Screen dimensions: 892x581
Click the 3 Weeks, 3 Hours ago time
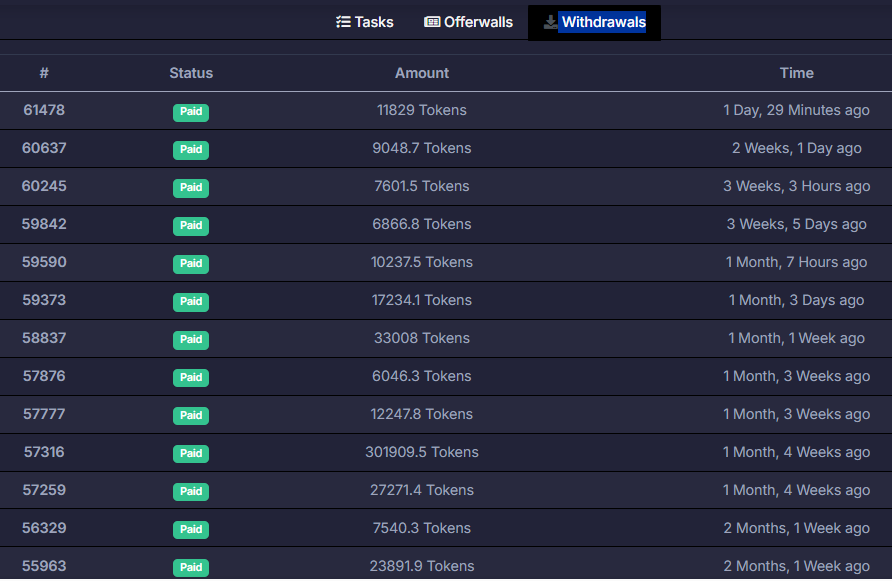point(796,186)
